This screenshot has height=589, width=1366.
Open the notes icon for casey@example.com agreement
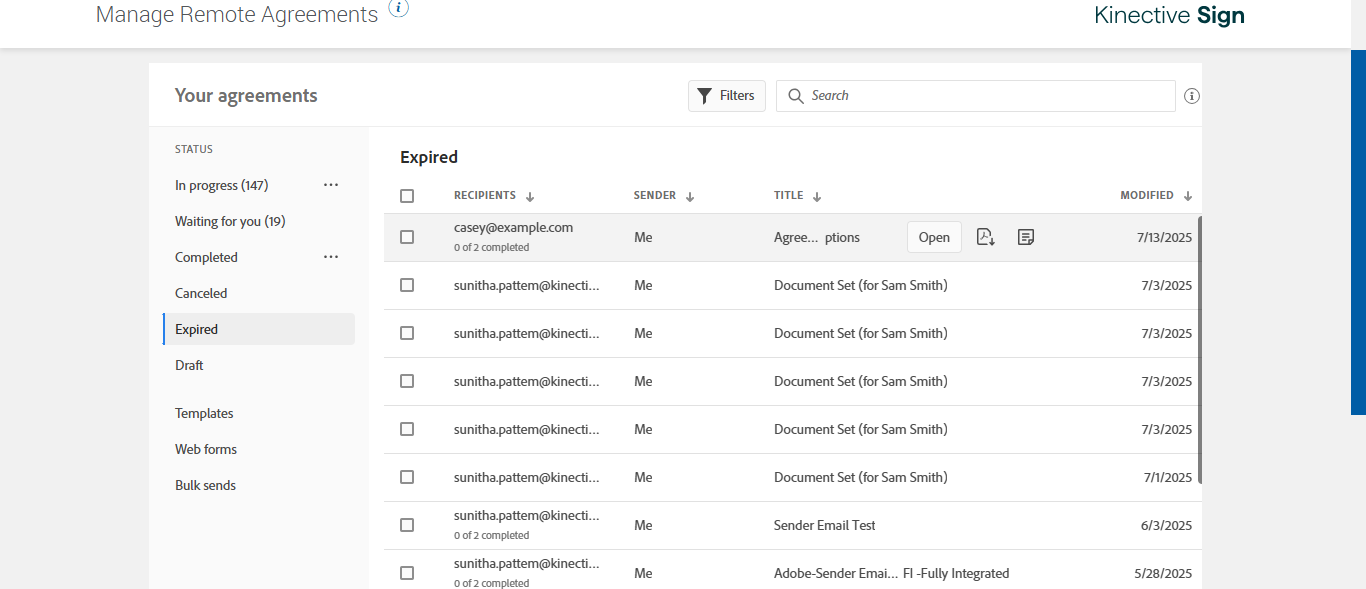(1025, 237)
